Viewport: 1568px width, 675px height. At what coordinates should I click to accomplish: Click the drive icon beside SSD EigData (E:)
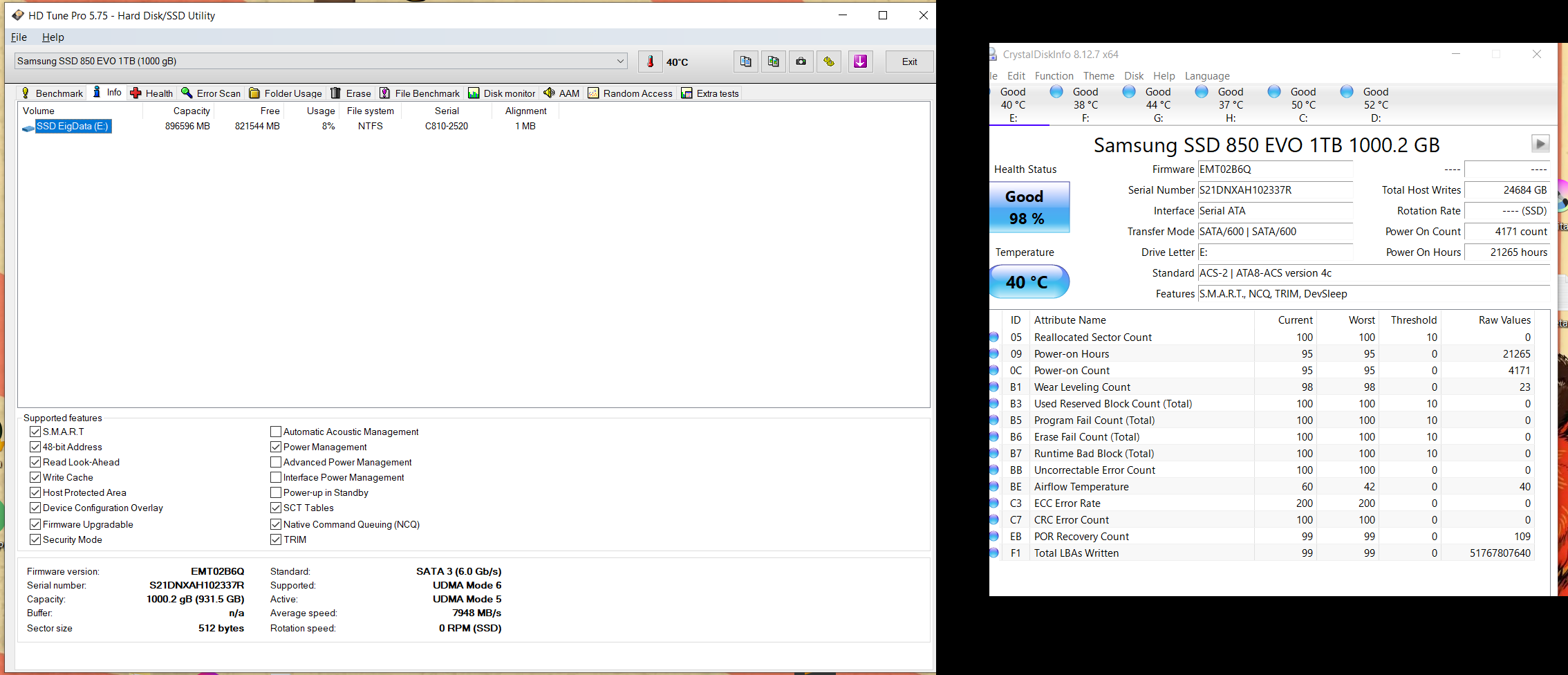point(28,127)
